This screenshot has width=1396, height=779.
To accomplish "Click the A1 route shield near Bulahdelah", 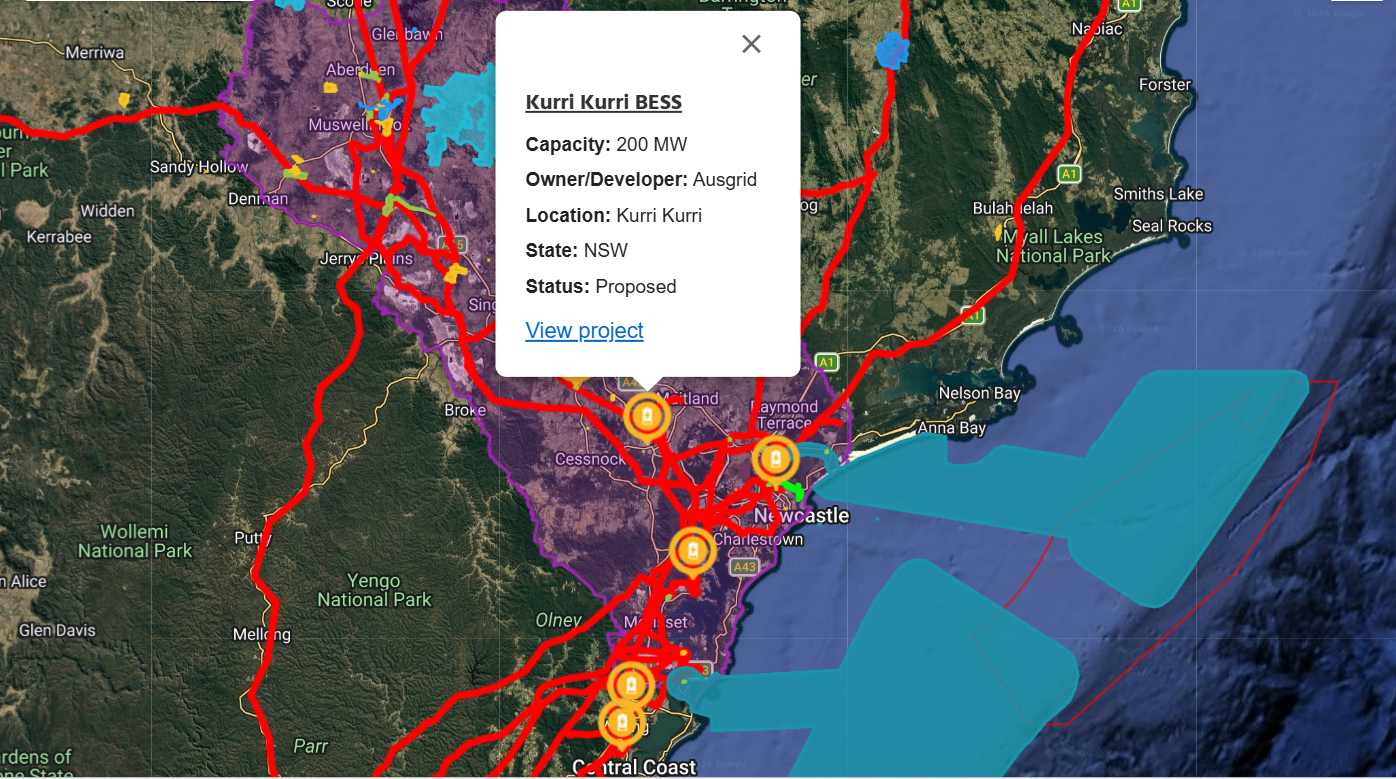I will tap(1067, 174).
